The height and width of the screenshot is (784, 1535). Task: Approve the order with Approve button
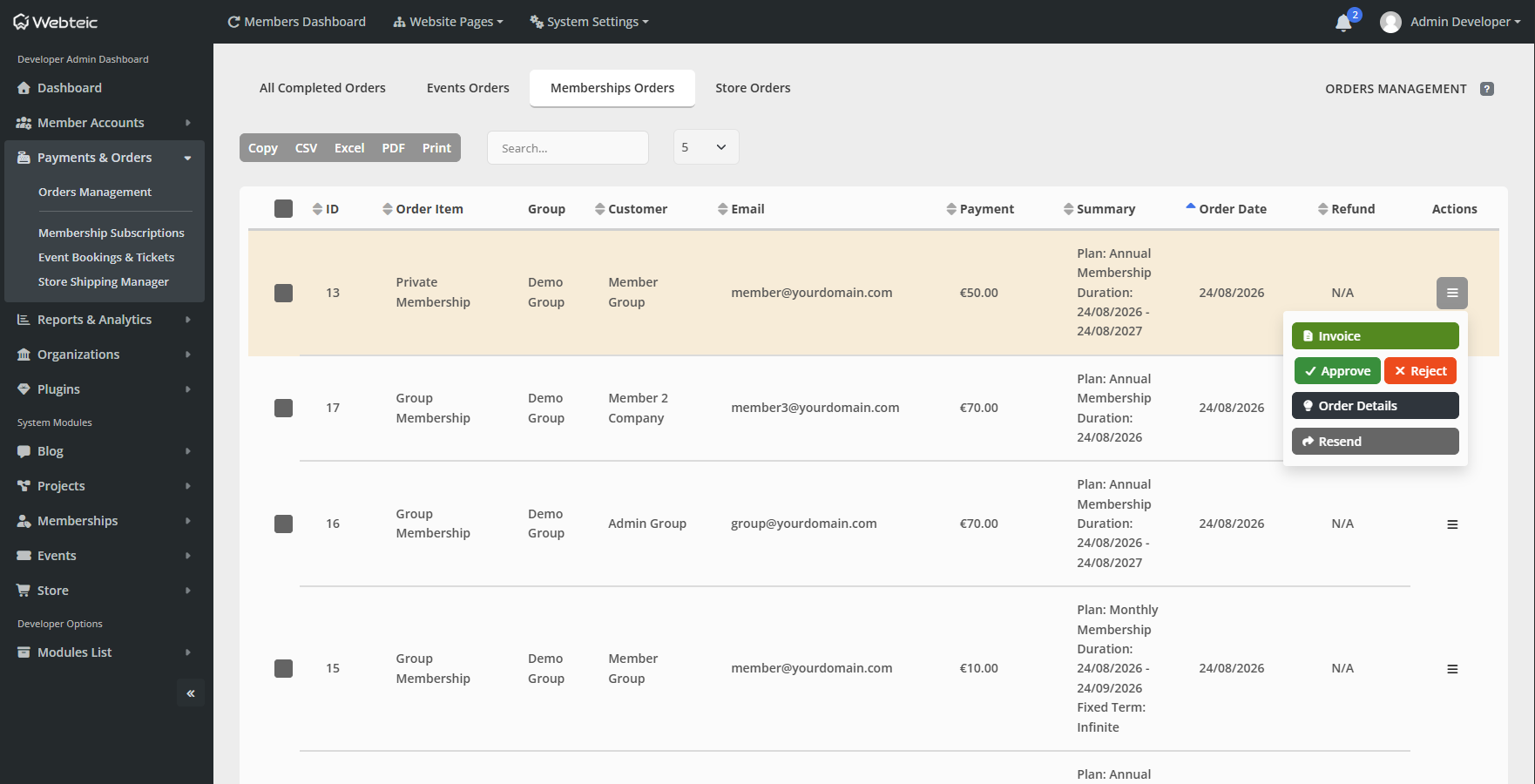pos(1337,371)
